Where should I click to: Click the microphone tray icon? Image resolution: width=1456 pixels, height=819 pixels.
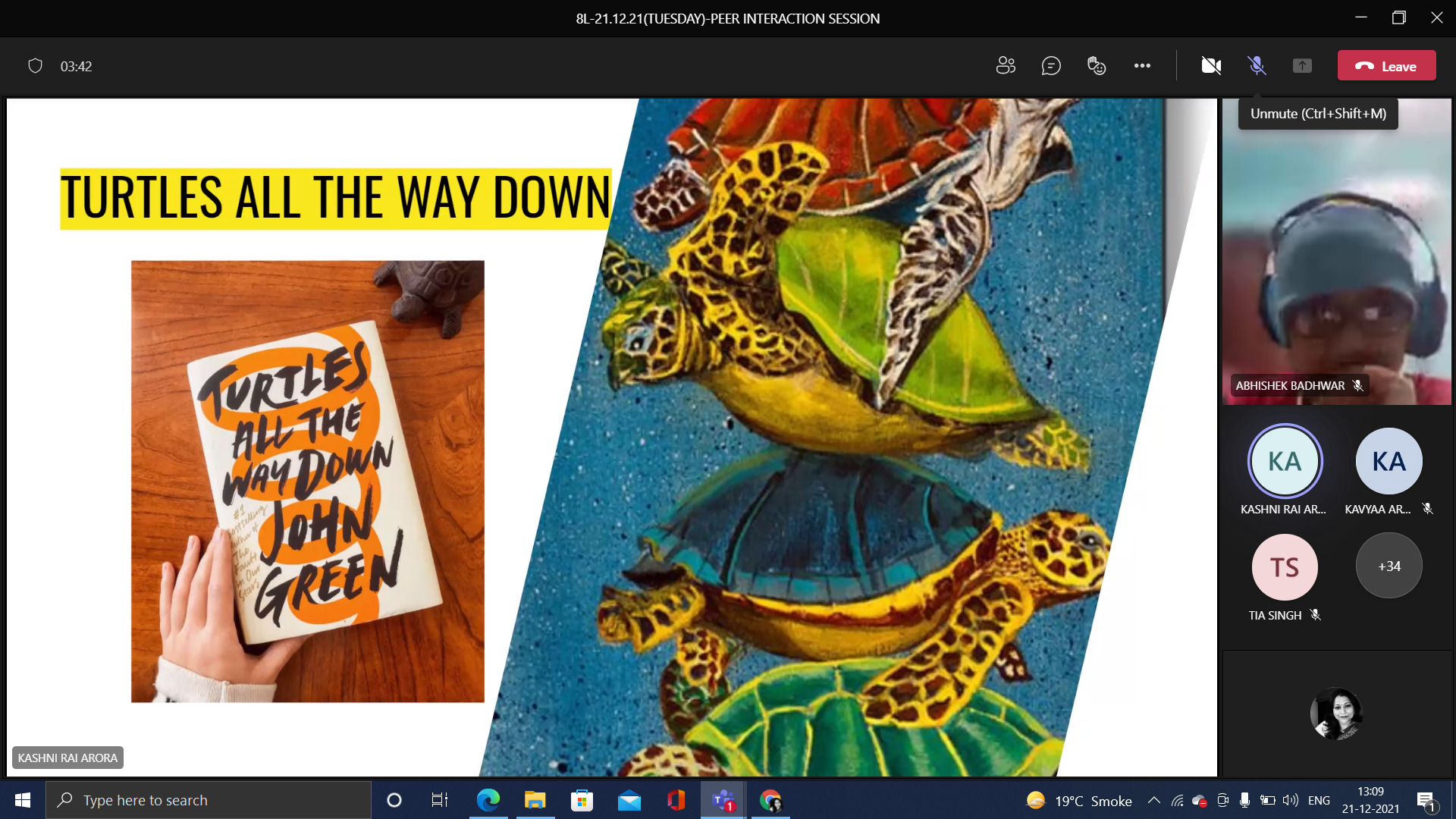pos(1244,800)
